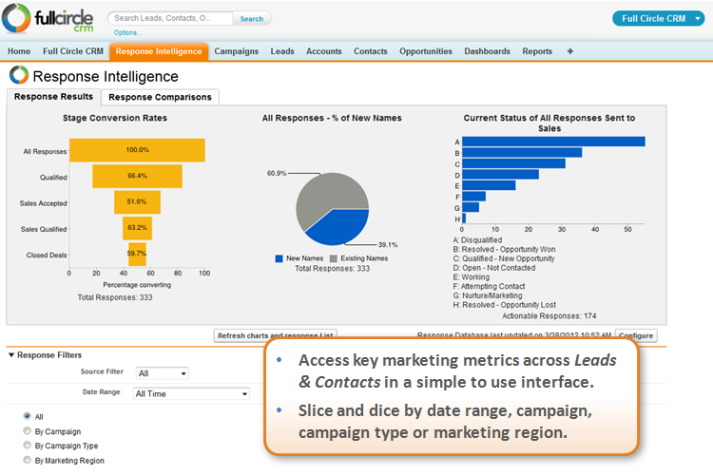Open the Source Filter dropdown

click(x=162, y=373)
